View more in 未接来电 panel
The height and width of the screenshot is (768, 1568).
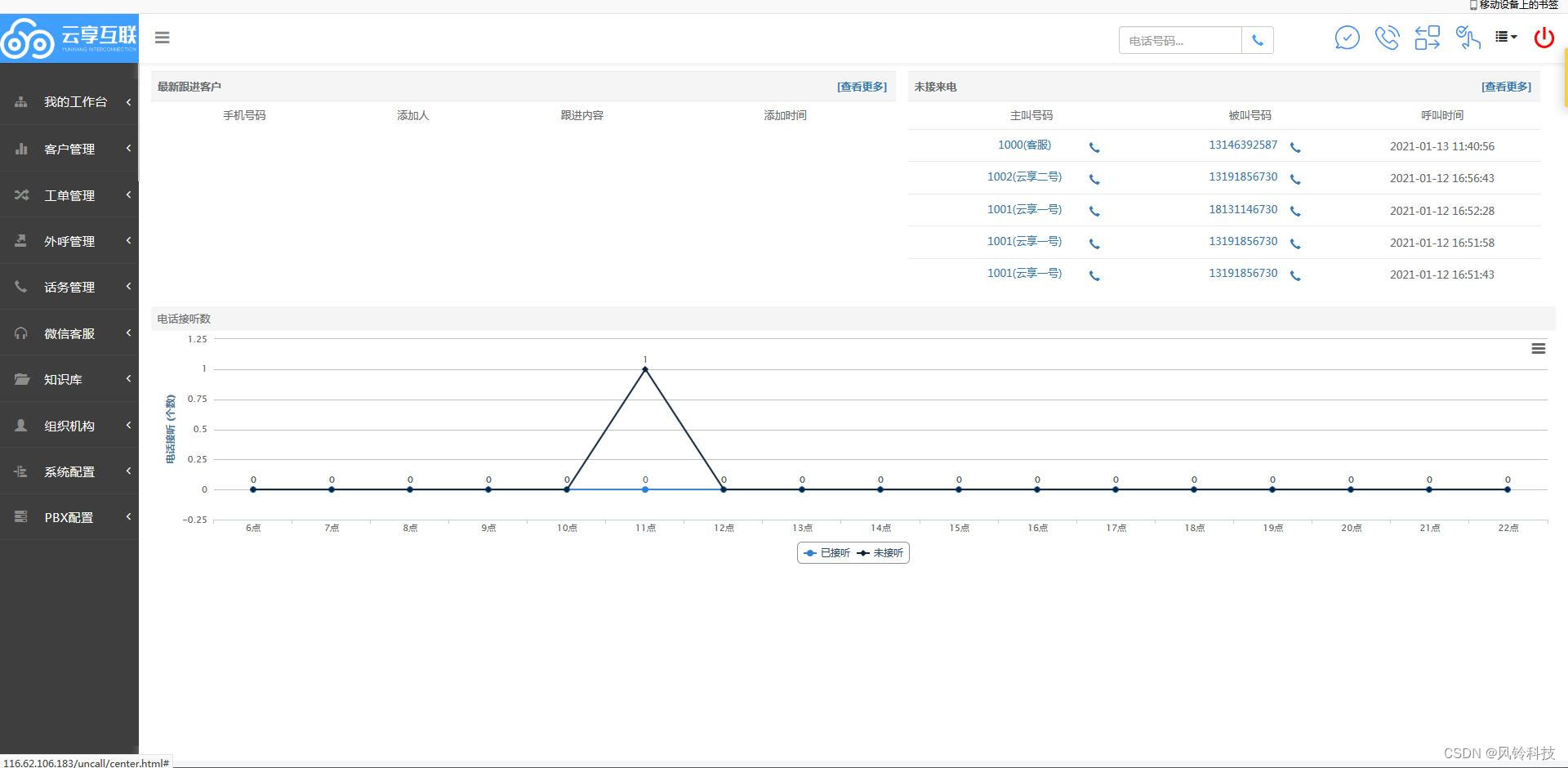[x=1506, y=87]
